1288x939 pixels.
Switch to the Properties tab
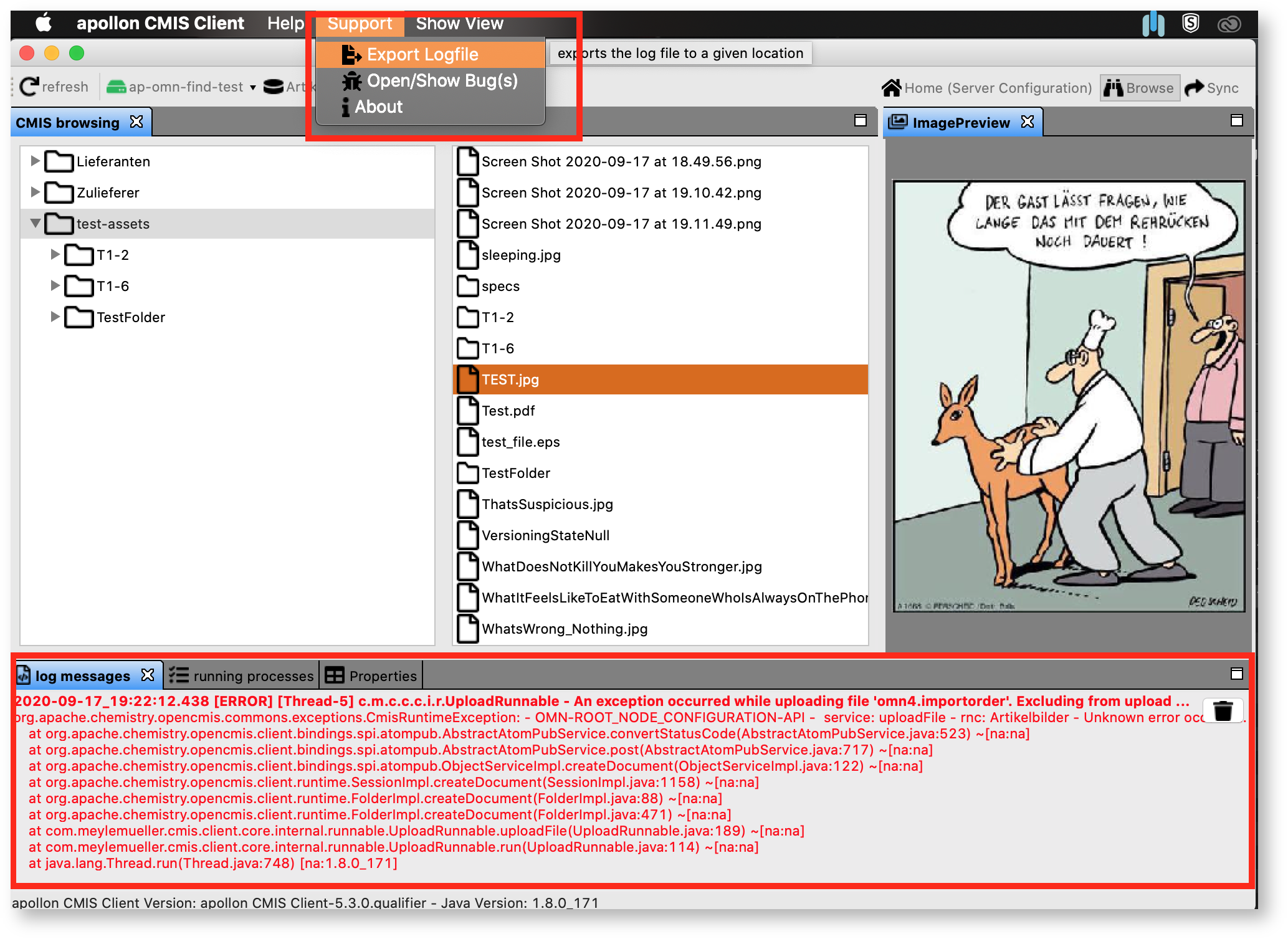pyautogui.click(x=371, y=676)
